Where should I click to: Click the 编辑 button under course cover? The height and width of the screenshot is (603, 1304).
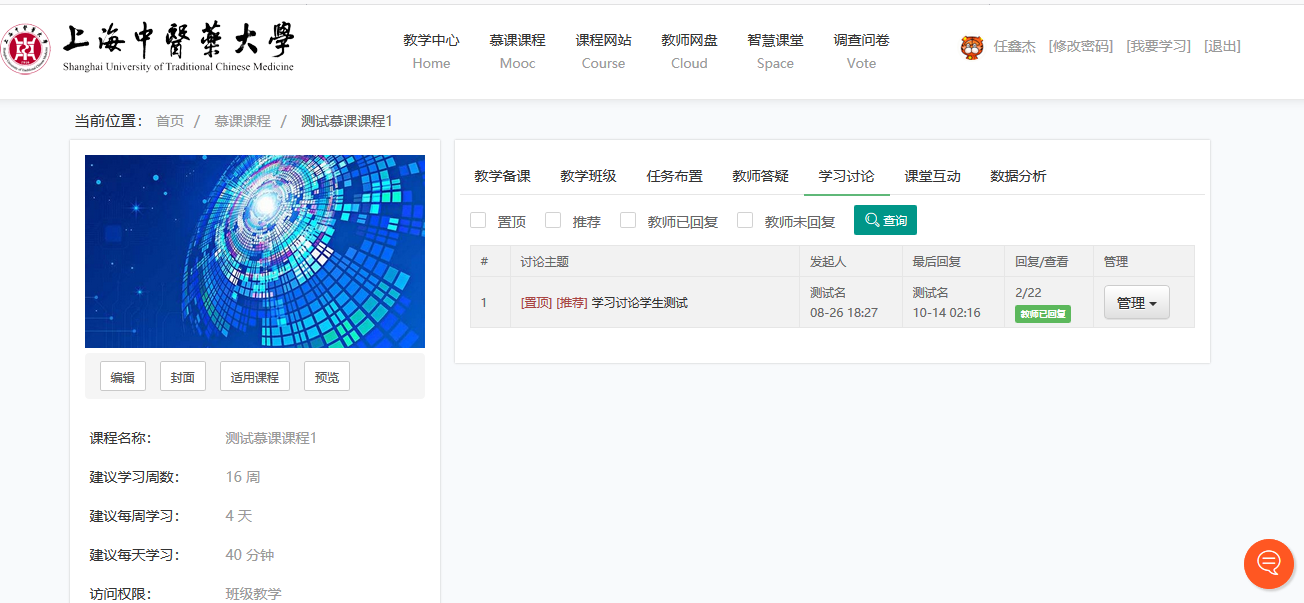[x=123, y=377]
